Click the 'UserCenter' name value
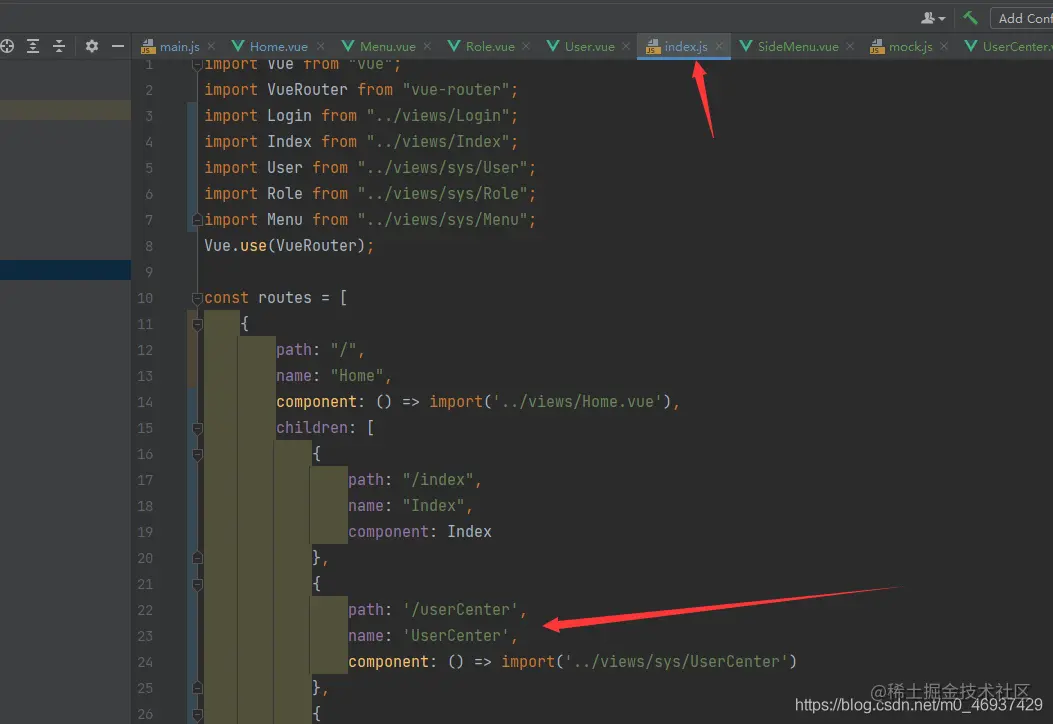This screenshot has width=1053, height=724. click(455, 635)
